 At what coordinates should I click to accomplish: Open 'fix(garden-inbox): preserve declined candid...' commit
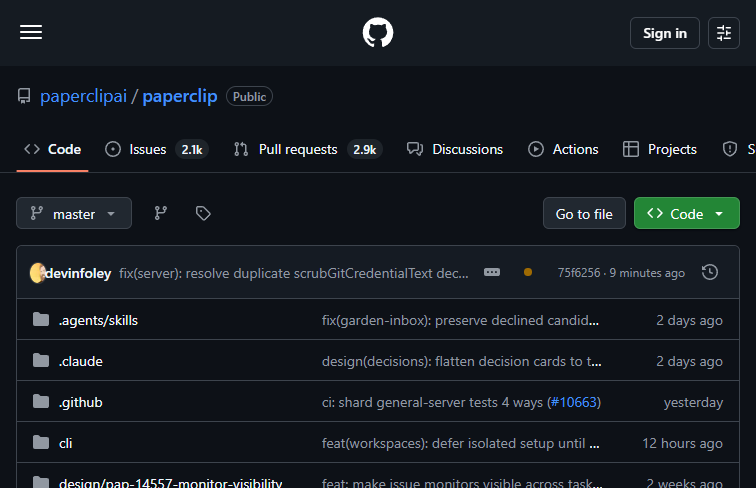pos(460,320)
